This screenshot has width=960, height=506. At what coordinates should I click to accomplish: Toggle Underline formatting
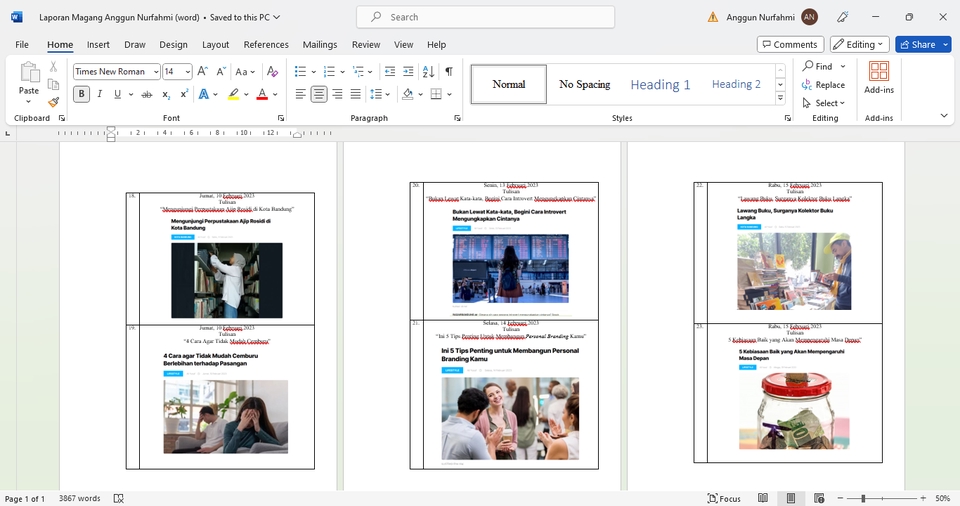[117, 94]
